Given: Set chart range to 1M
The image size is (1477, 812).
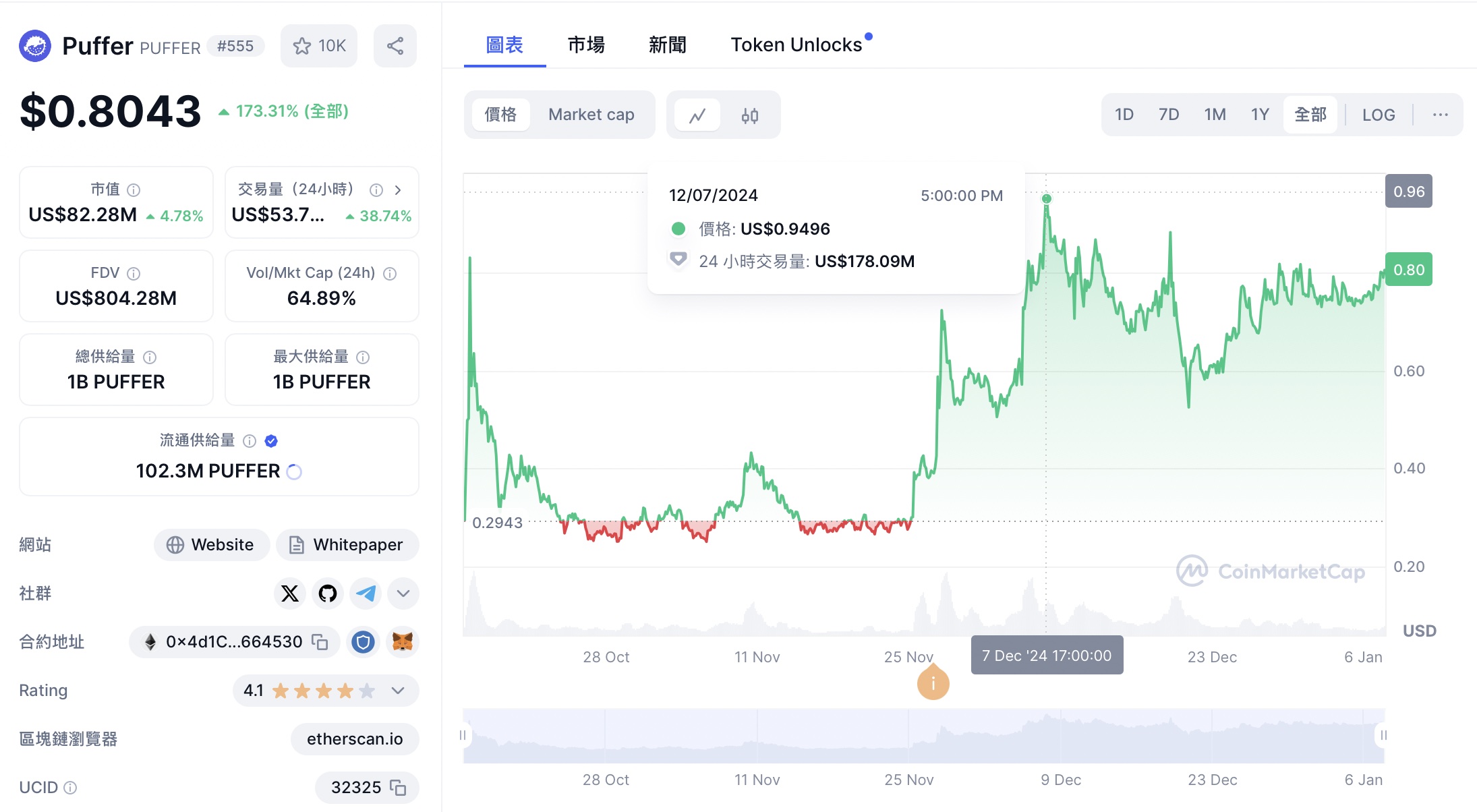Looking at the screenshot, I should [1215, 115].
